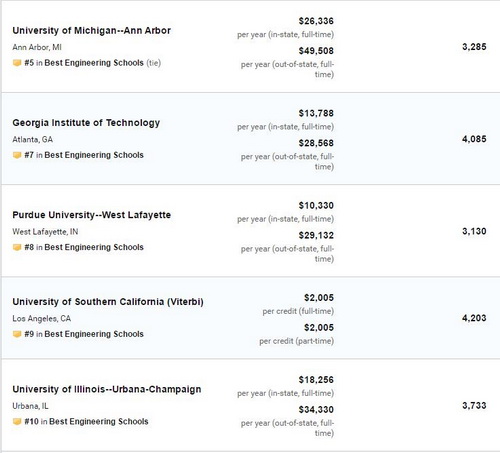500x453 pixels.
Task: Open University of Michigan--Ann Arbor school page
Action: [91, 31]
